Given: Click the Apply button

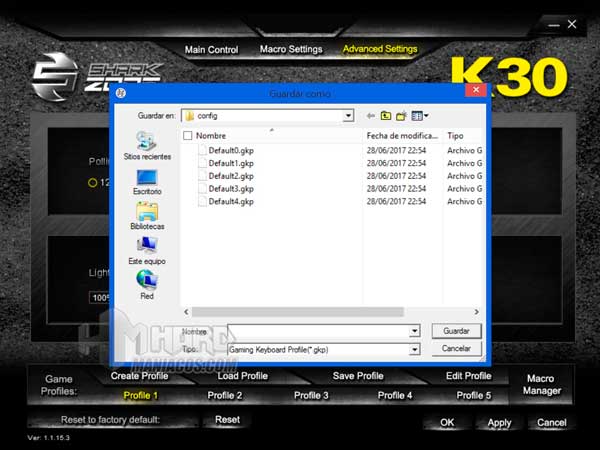Looking at the screenshot, I should pyautogui.click(x=499, y=422).
